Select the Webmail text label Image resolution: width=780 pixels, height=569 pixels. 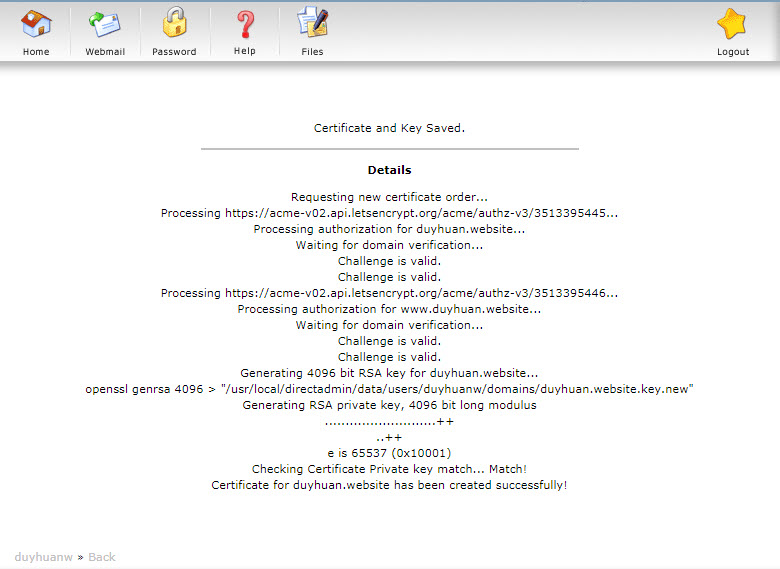tap(105, 52)
